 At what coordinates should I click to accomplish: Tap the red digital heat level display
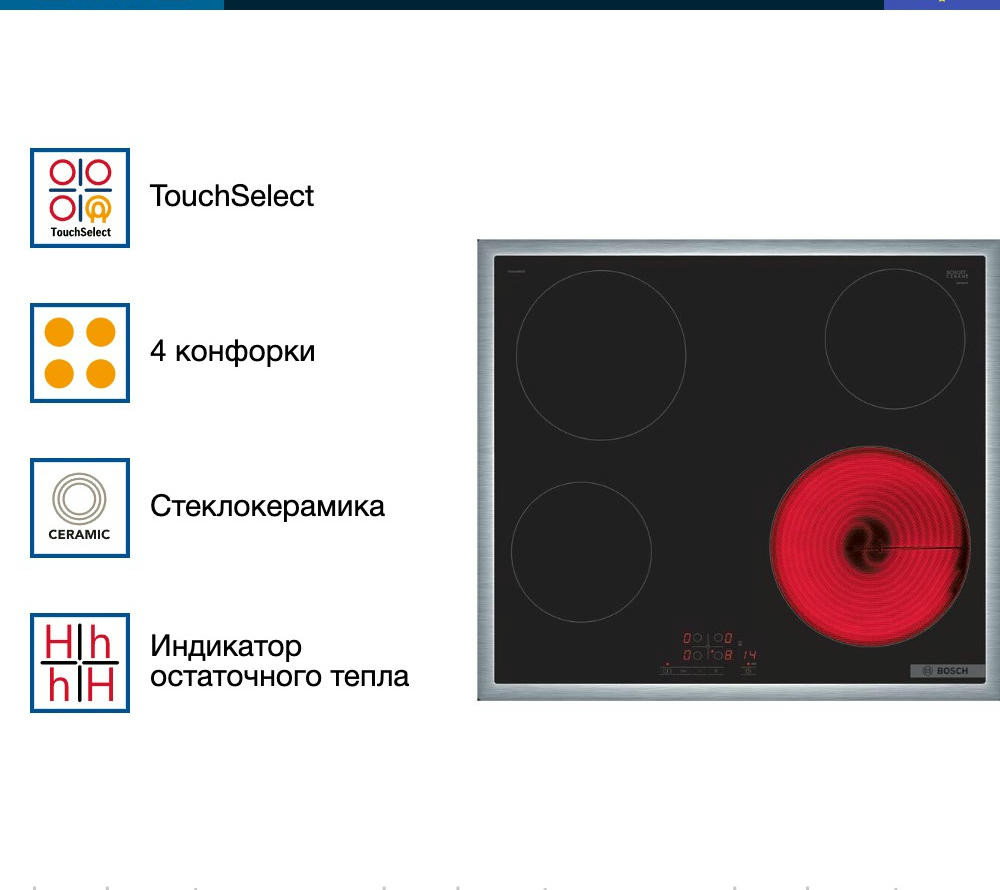coord(708,647)
